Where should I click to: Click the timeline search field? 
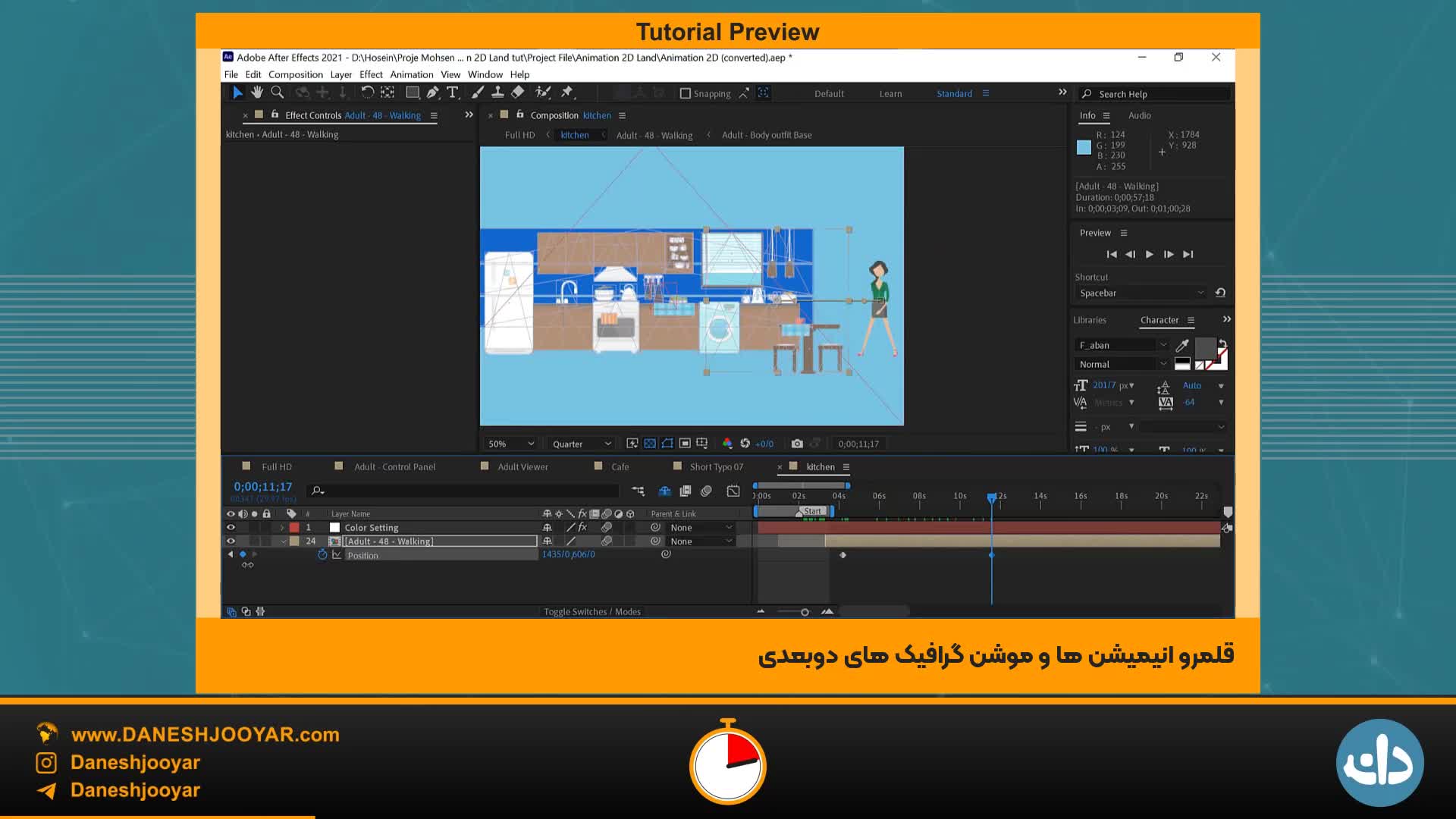(463, 491)
